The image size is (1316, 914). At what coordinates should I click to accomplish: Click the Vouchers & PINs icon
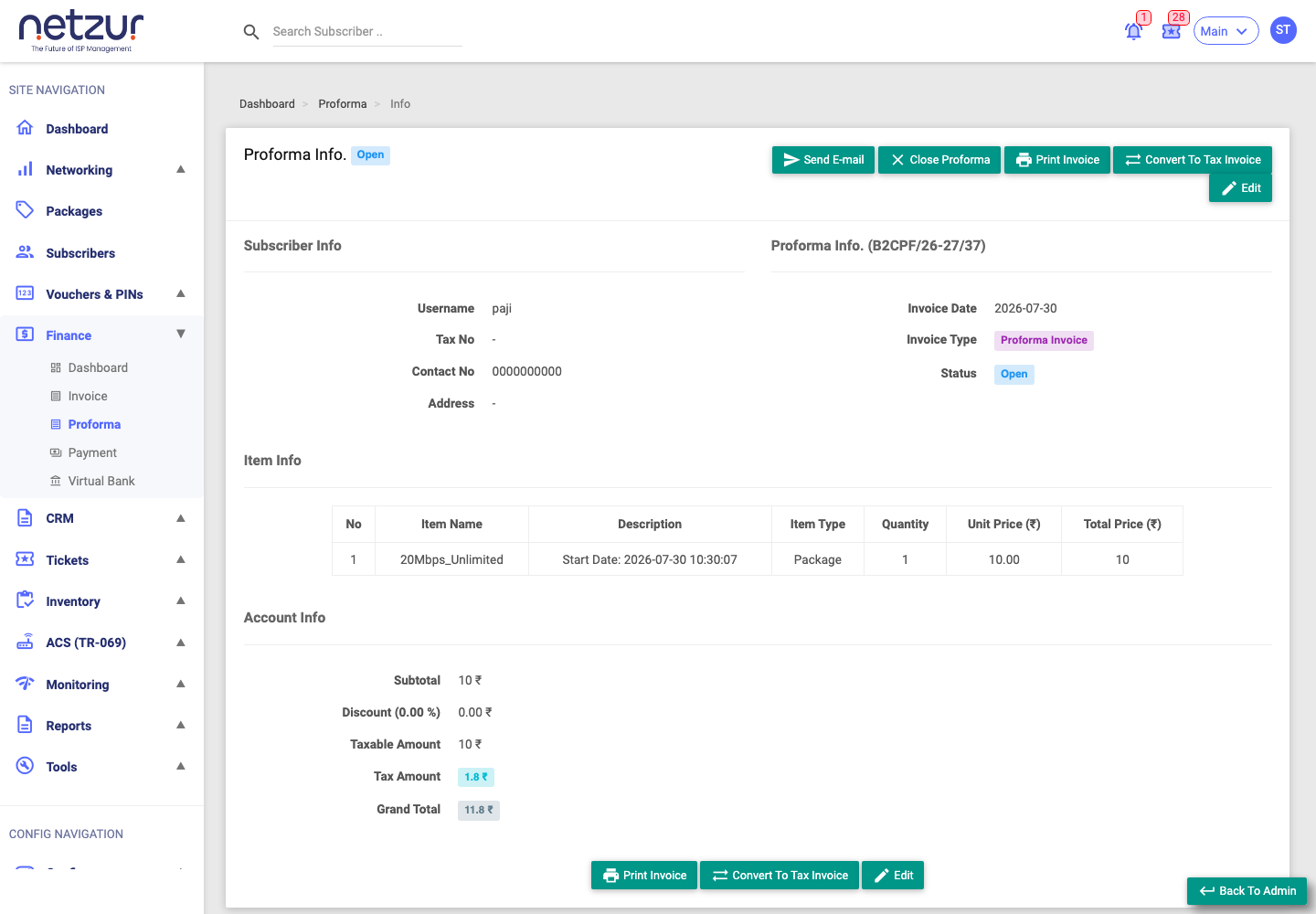25,293
